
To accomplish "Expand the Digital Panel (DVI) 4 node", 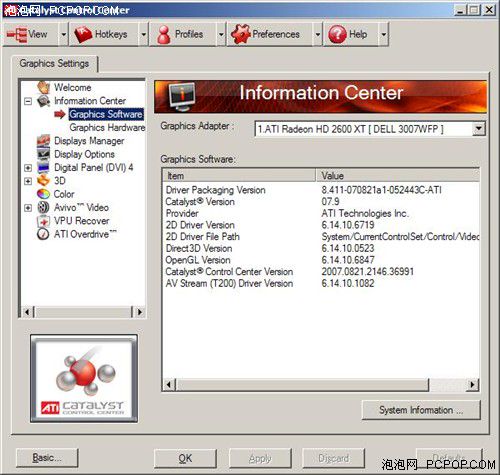I will (x=28, y=168).
